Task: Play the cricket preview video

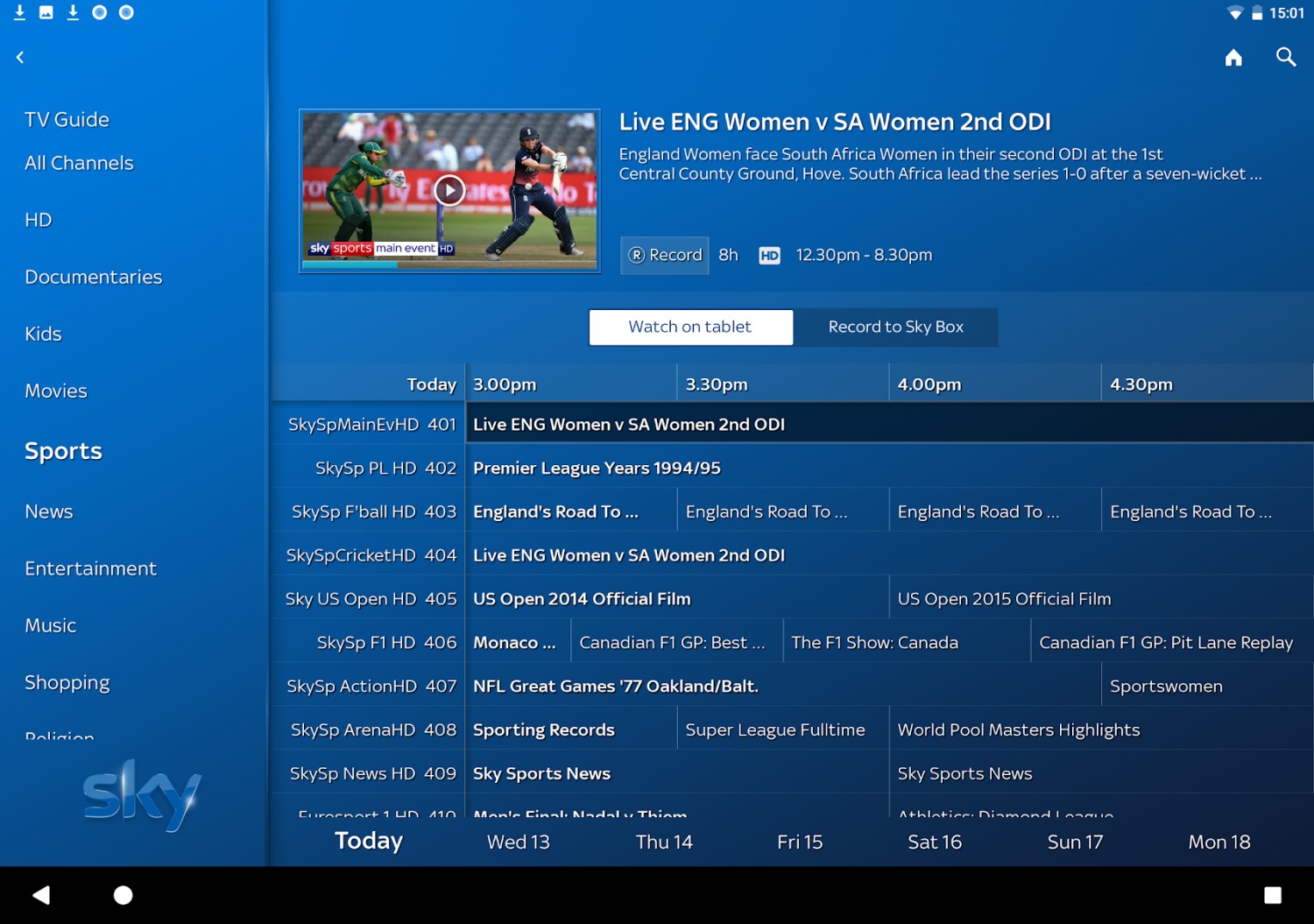Action: click(449, 190)
